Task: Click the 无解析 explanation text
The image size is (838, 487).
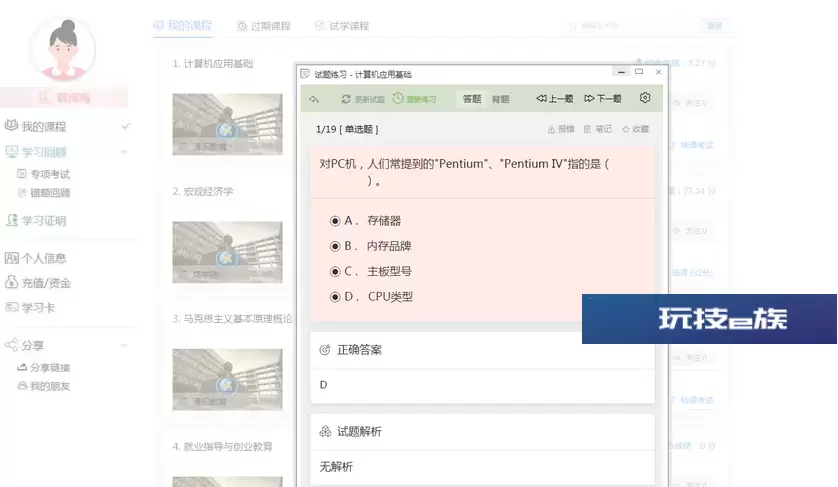Action: 336,467
